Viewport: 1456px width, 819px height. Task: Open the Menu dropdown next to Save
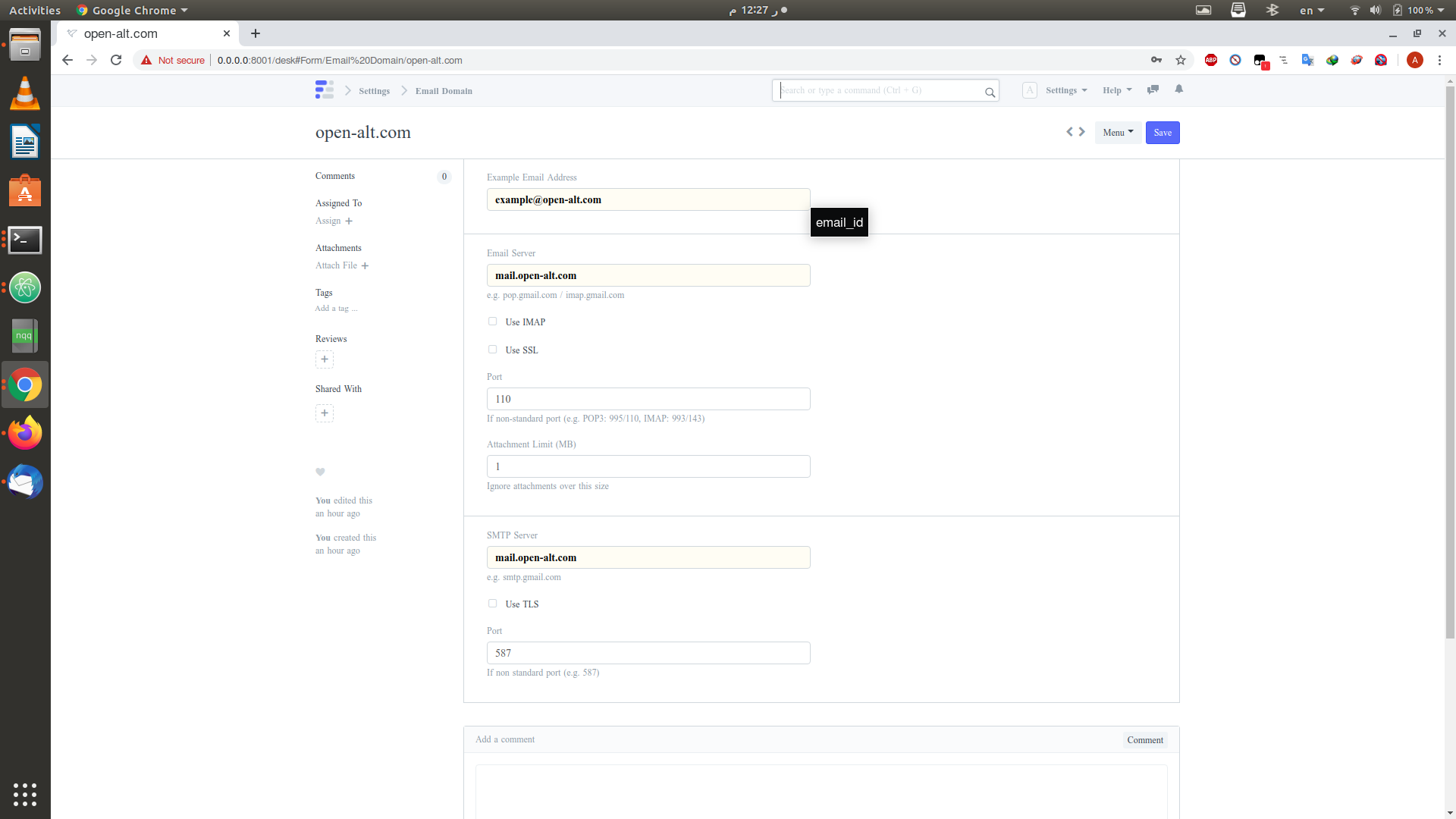click(1117, 132)
